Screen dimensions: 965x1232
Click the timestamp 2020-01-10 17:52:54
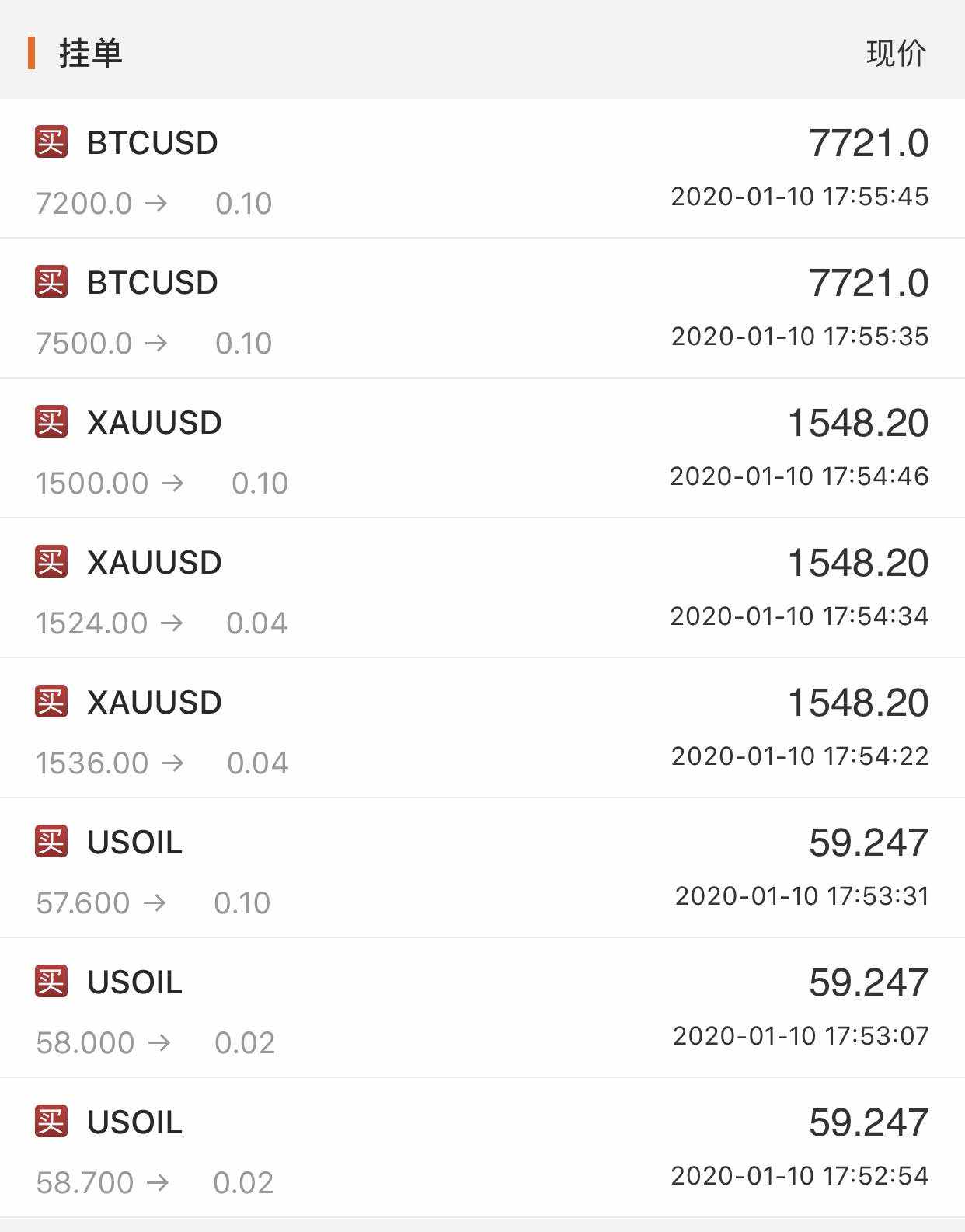[x=800, y=1176]
